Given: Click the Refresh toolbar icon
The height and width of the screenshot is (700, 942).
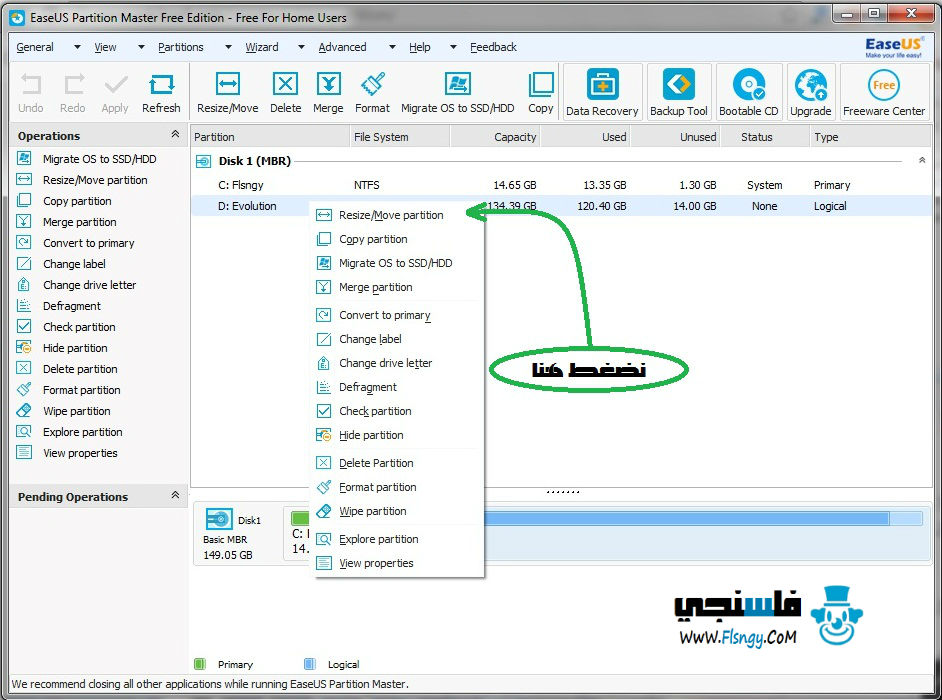Looking at the screenshot, I should [161, 84].
